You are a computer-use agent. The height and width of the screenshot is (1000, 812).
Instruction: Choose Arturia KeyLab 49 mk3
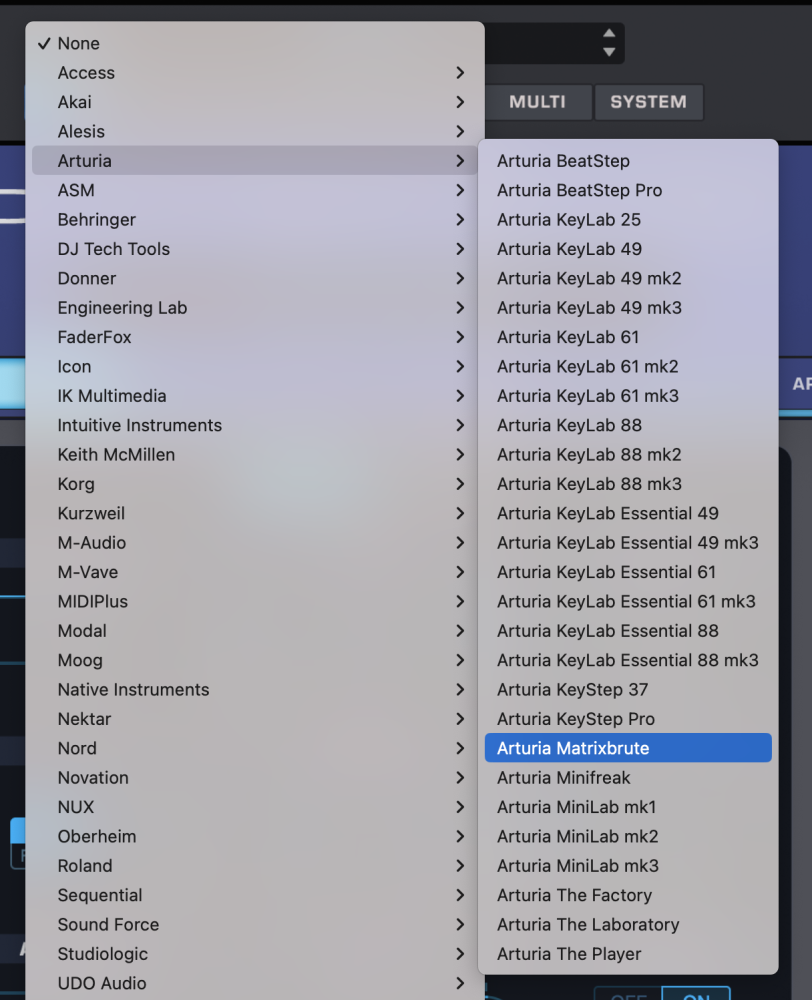point(628,307)
